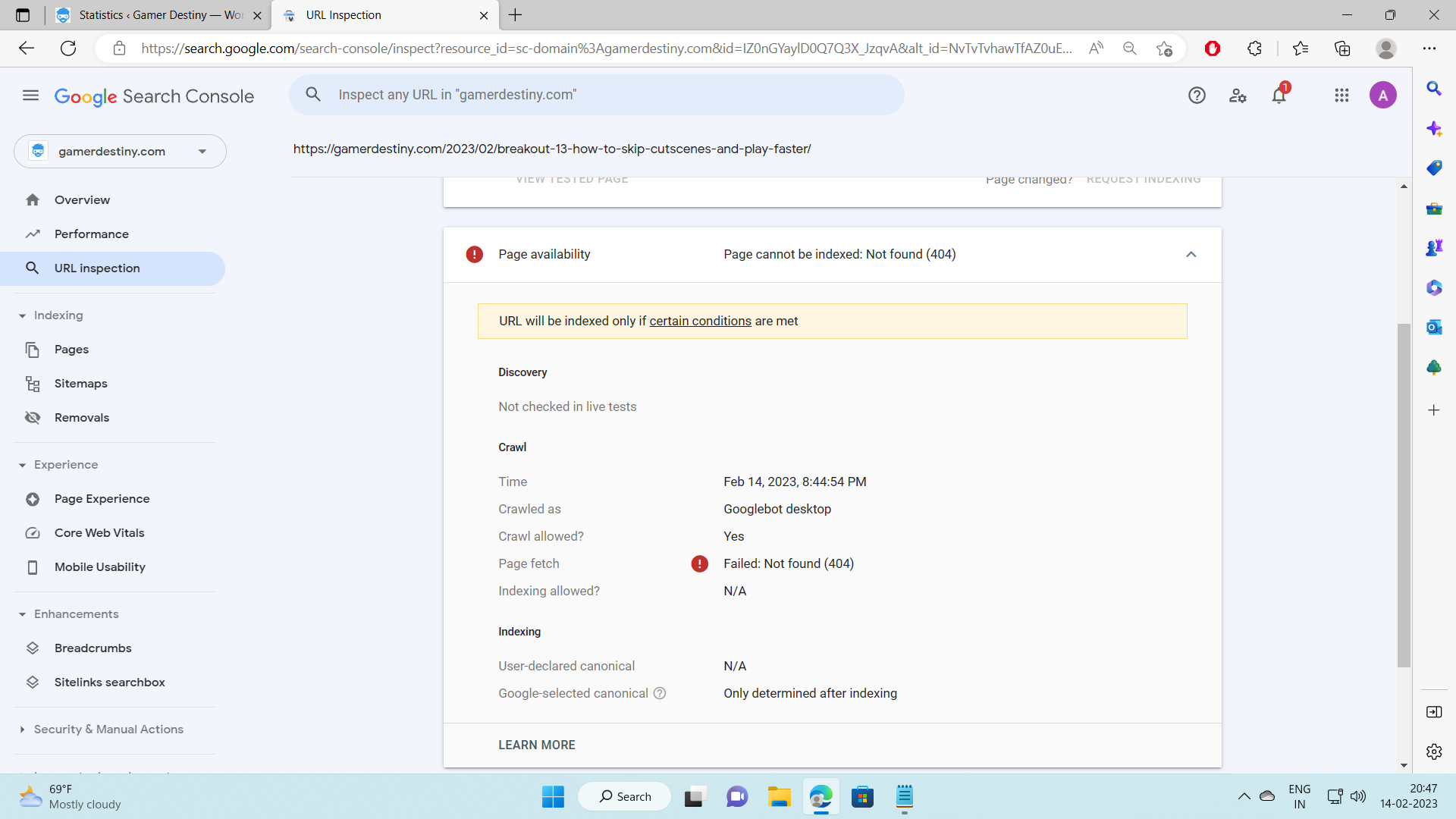The height and width of the screenshot is (819, 1456).
Task: Open the Extensions puzzle icon
Action: pos(1254,49)
